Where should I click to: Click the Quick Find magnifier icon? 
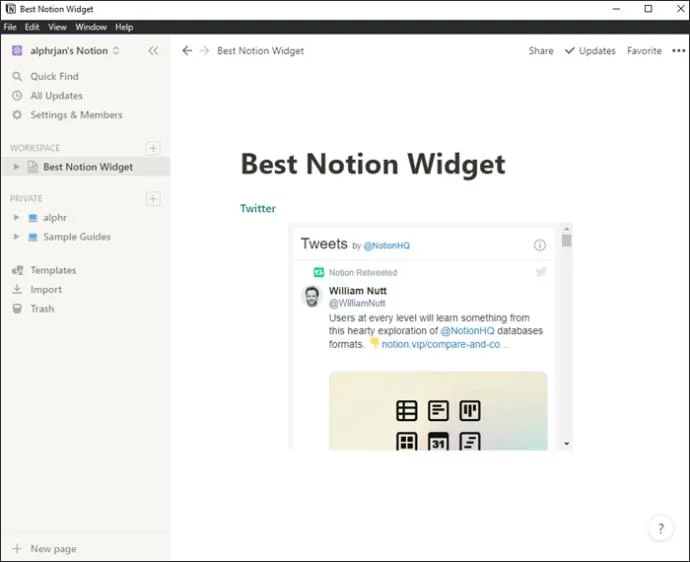click(x=17, y=77)
